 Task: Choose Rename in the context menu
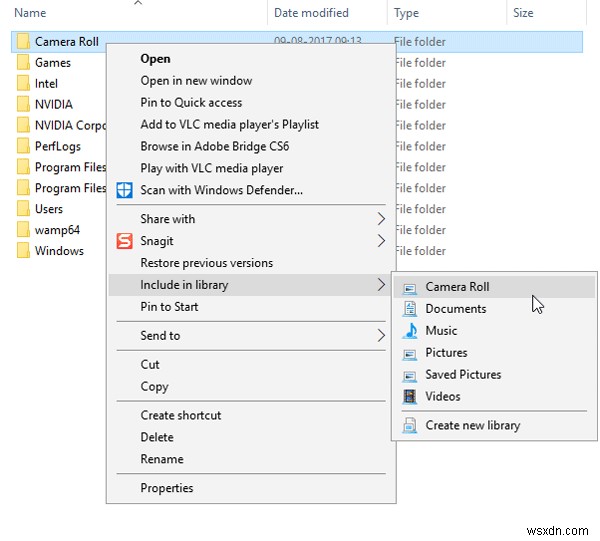(x=162, y=459)
